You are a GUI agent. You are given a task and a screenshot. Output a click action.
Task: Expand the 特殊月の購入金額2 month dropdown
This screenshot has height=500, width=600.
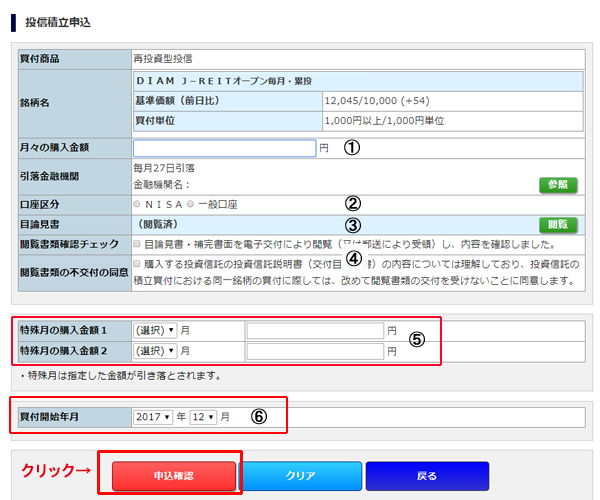(154, 351)
